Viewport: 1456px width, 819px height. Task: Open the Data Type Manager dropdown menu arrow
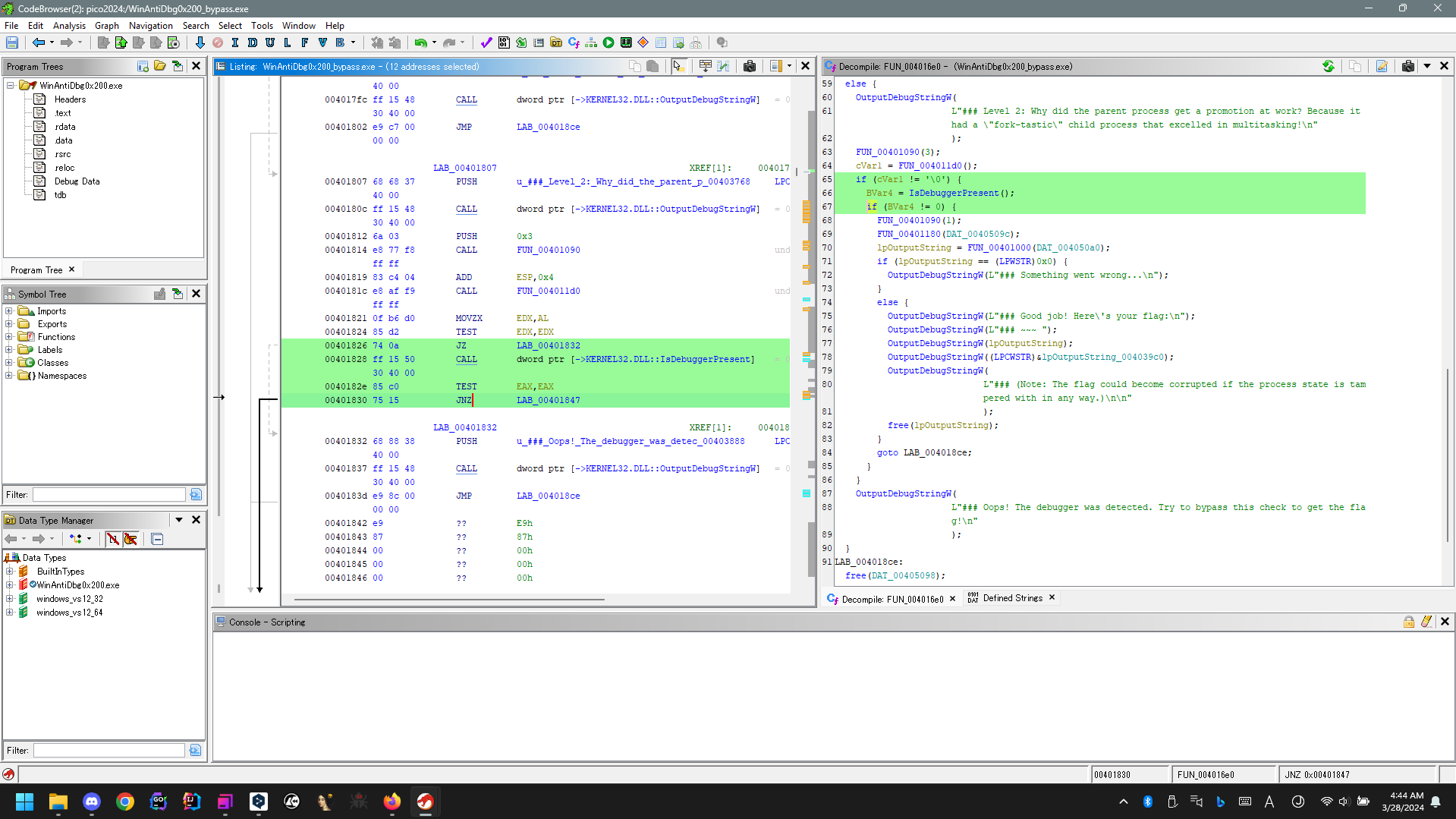coord(179,520)
